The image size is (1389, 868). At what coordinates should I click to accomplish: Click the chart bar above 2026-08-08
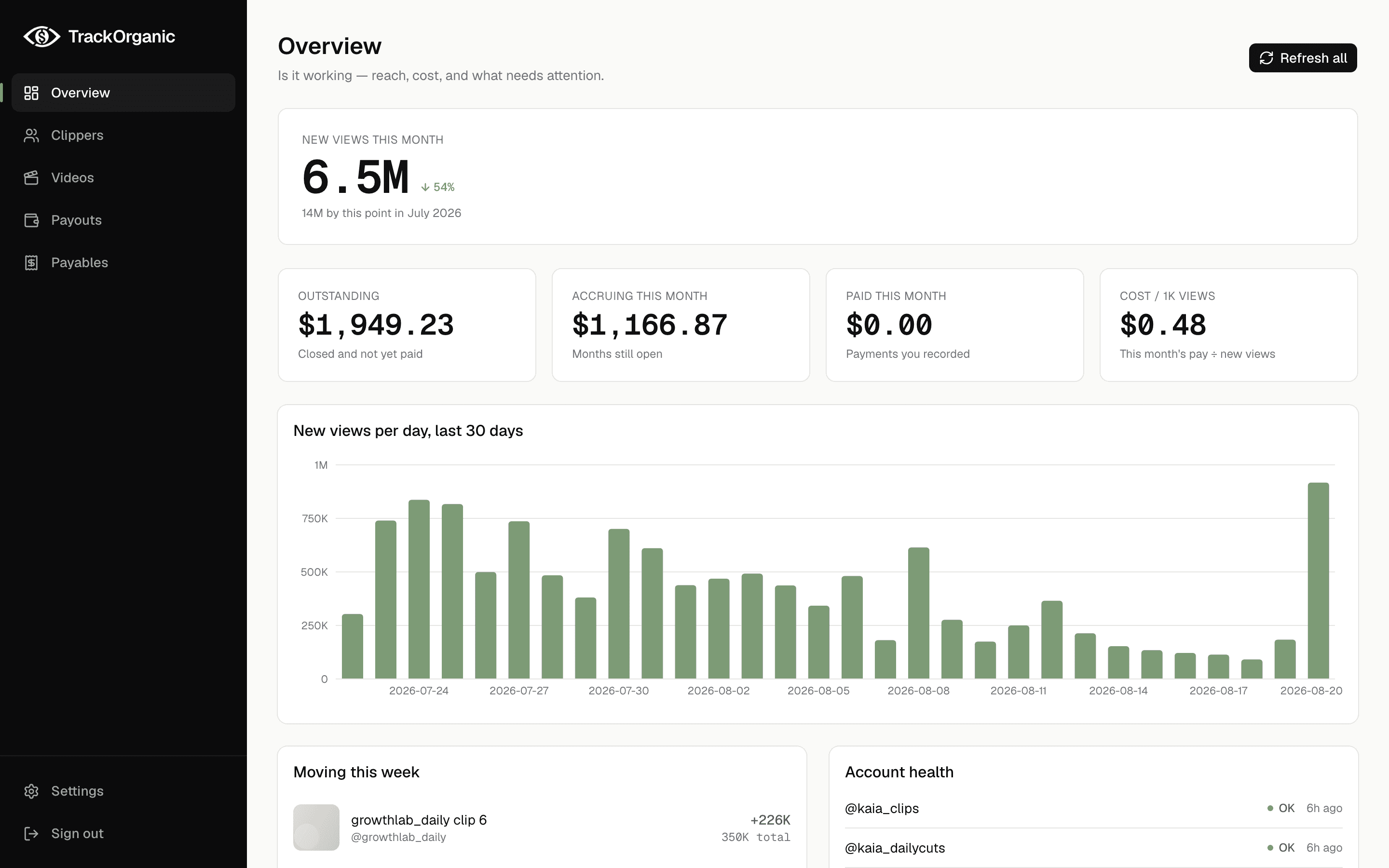[918, 613]
